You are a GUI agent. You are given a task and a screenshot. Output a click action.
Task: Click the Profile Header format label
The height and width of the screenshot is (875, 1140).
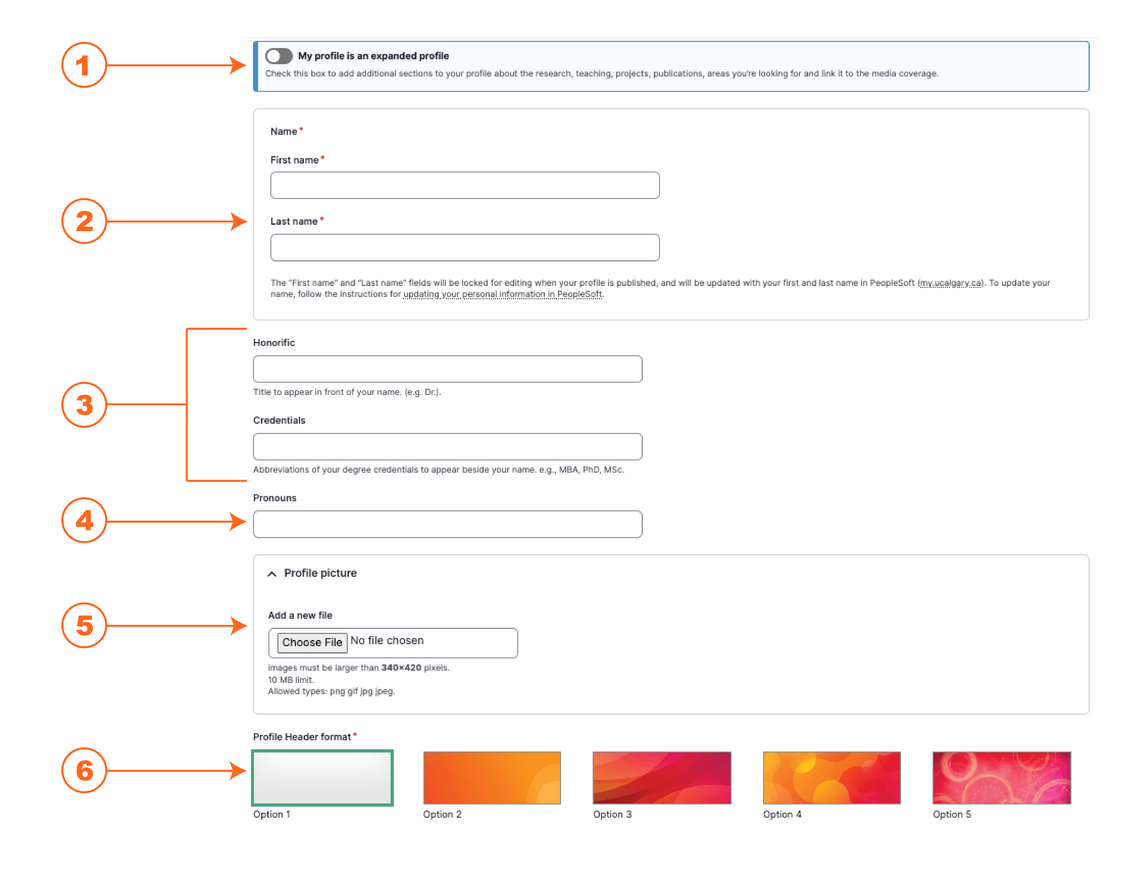(x=301, y=736)
